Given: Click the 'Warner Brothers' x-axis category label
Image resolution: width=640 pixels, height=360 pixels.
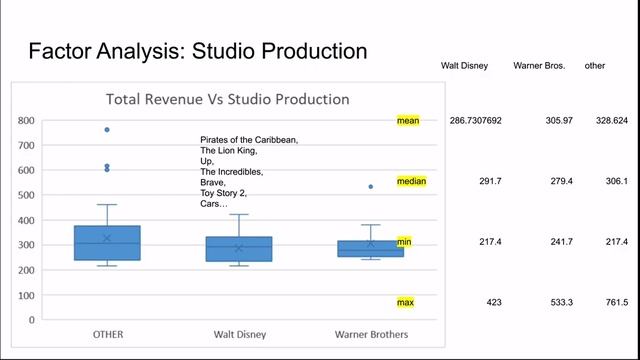Looking at the screenshot, I should coord(371,334).
